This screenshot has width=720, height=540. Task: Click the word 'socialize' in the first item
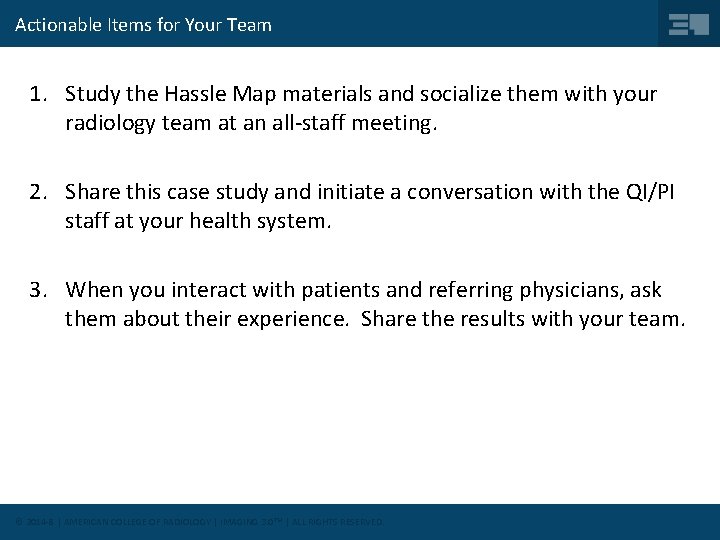point(460,94)
